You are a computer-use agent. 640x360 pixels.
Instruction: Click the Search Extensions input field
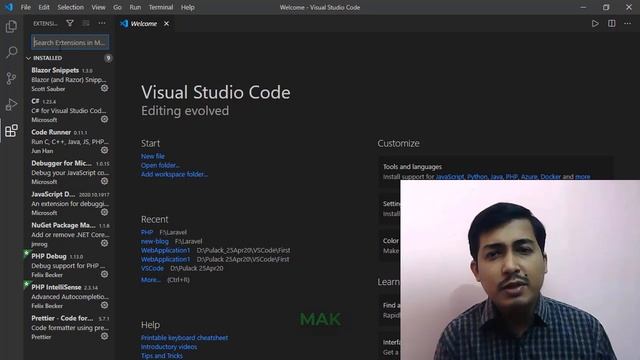(x=70, y=42)
